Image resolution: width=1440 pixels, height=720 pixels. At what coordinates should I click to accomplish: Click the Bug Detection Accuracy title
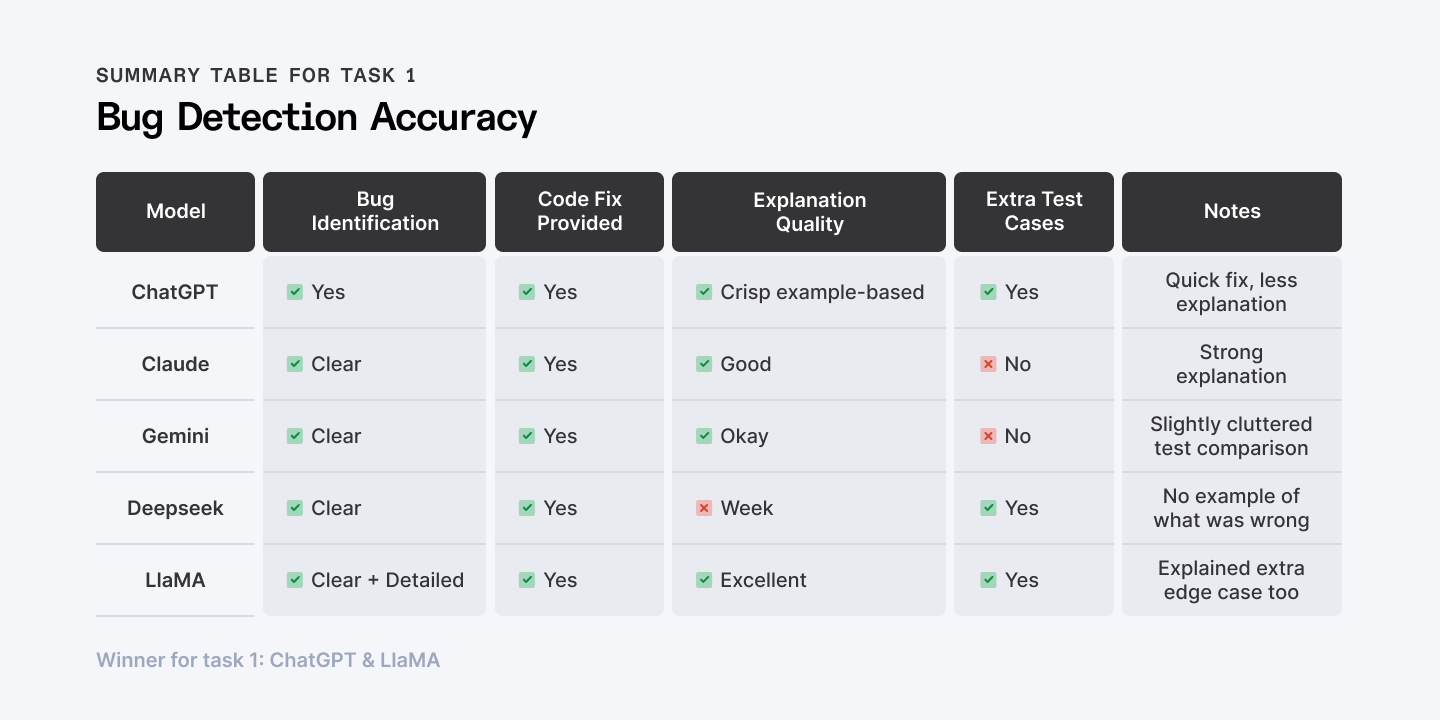[316, 118]
